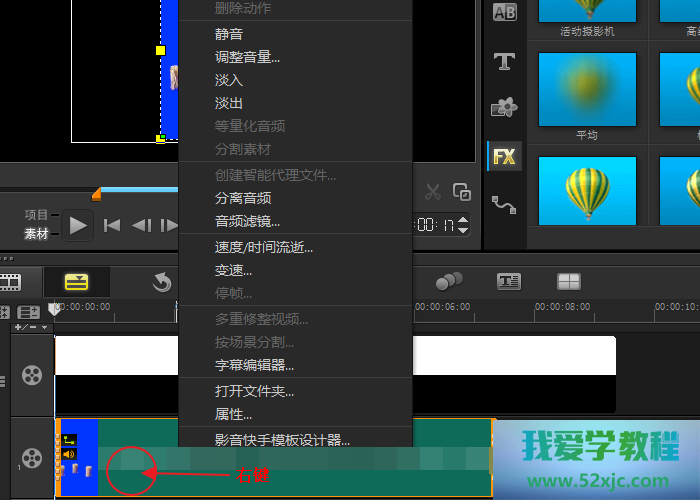Select the Transition (AB) library icon

click(504, 13)
